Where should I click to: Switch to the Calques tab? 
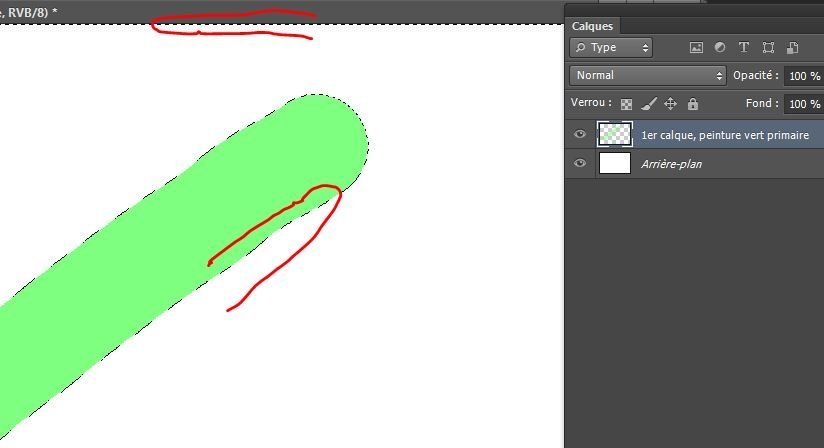click(x=593, y=26)
